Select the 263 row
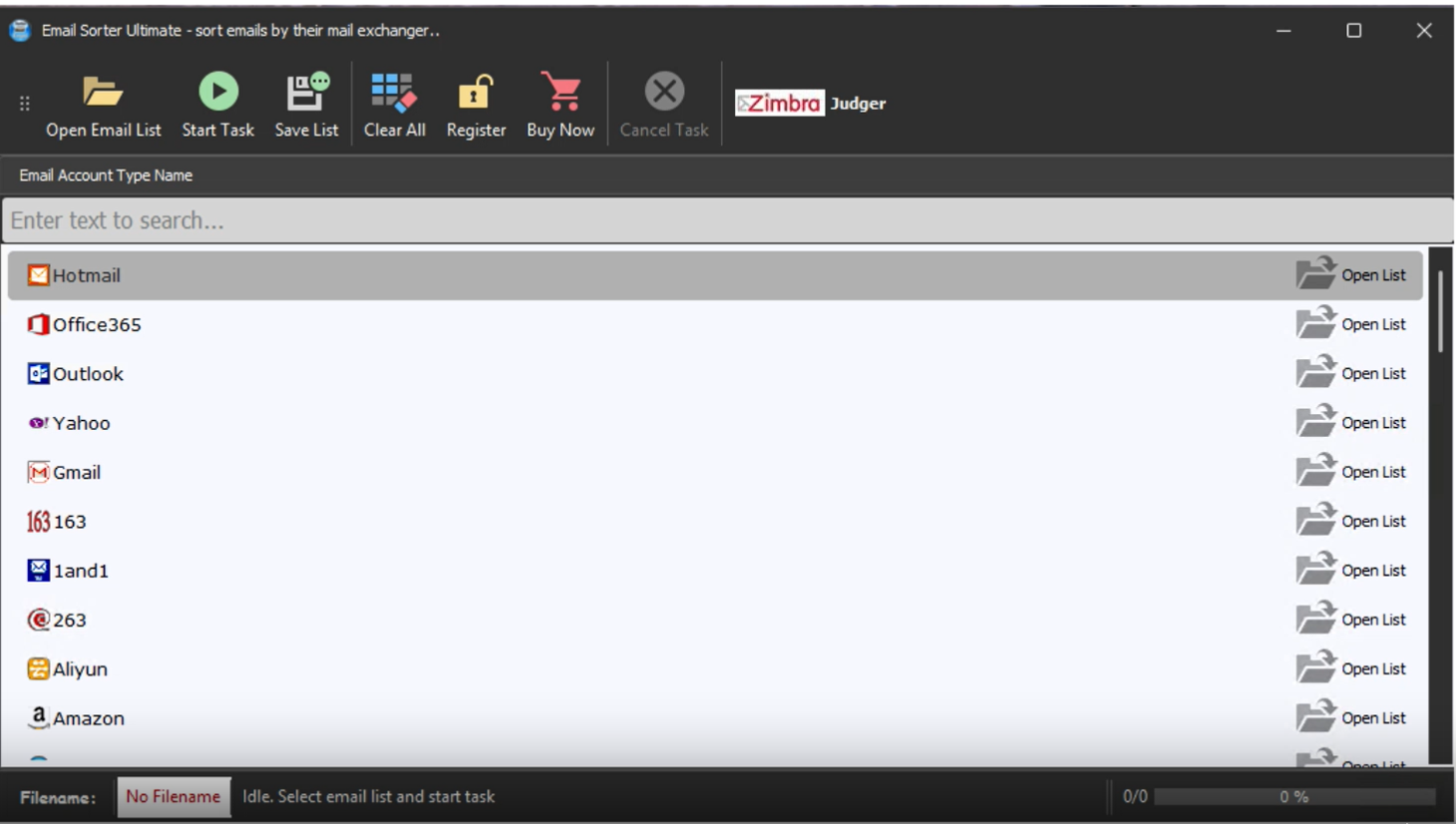 715,619
